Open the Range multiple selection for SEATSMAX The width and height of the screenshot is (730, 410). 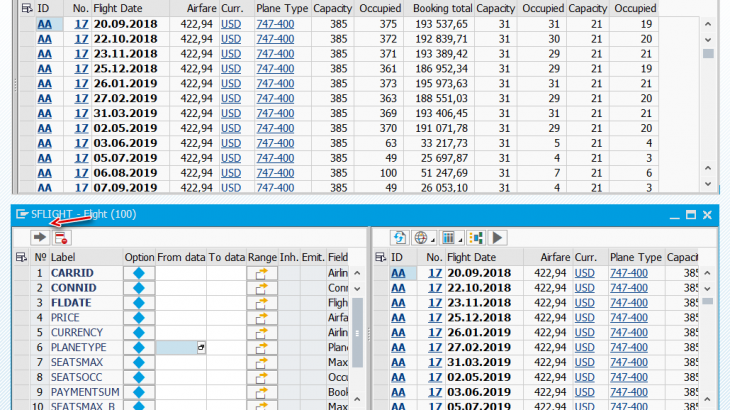coord(262,363)
